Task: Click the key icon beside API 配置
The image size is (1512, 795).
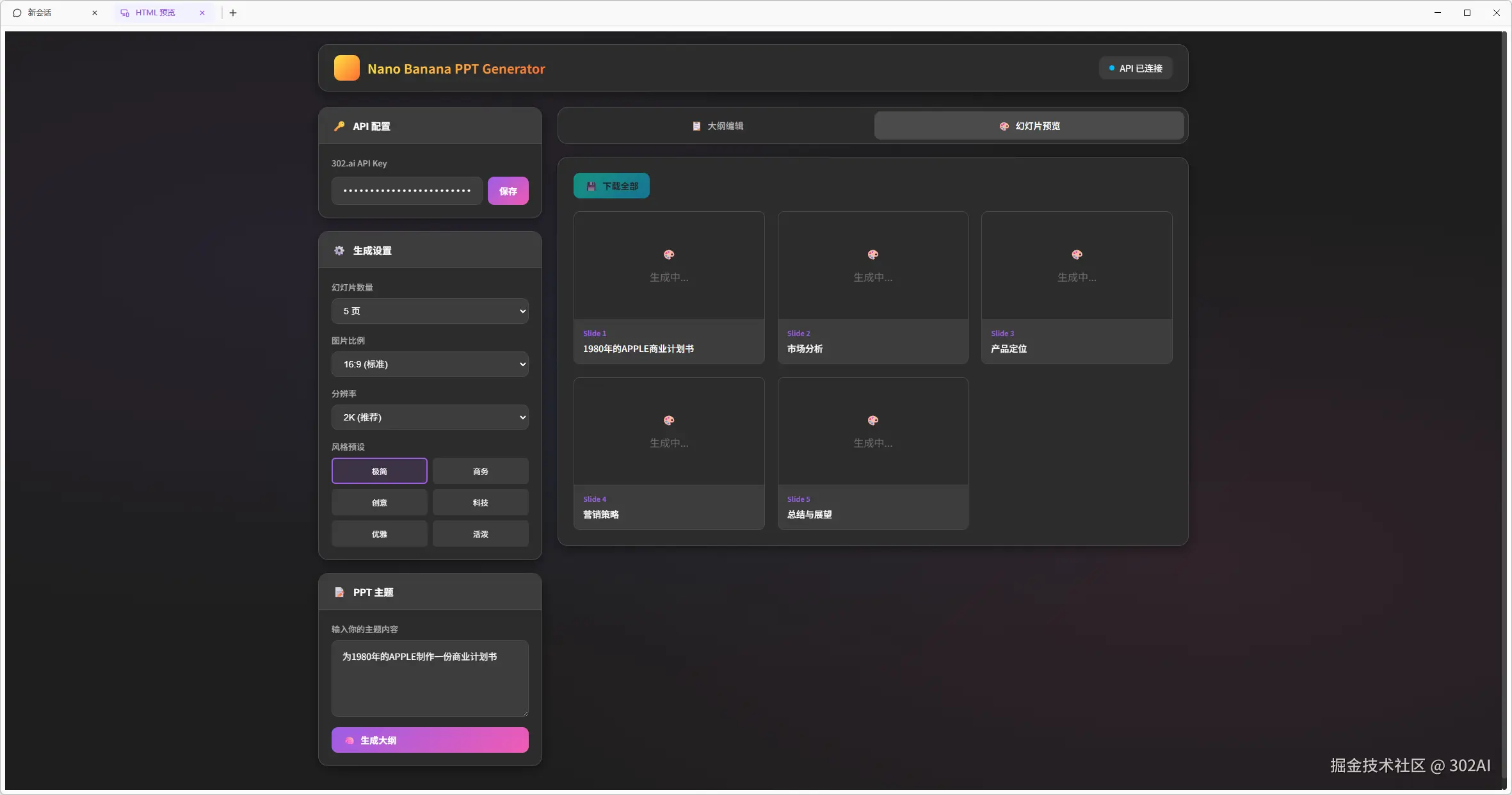Action: point(339,126)
